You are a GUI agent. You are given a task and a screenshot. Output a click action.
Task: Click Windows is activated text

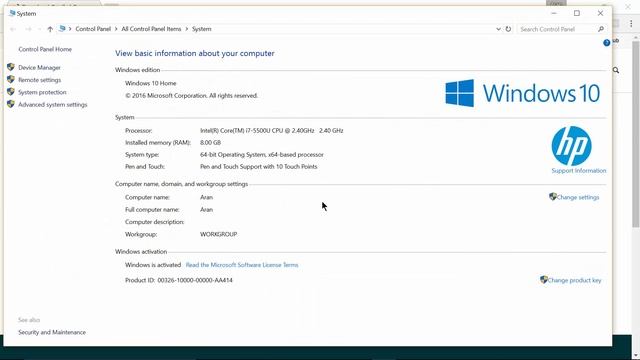(153, 265)
